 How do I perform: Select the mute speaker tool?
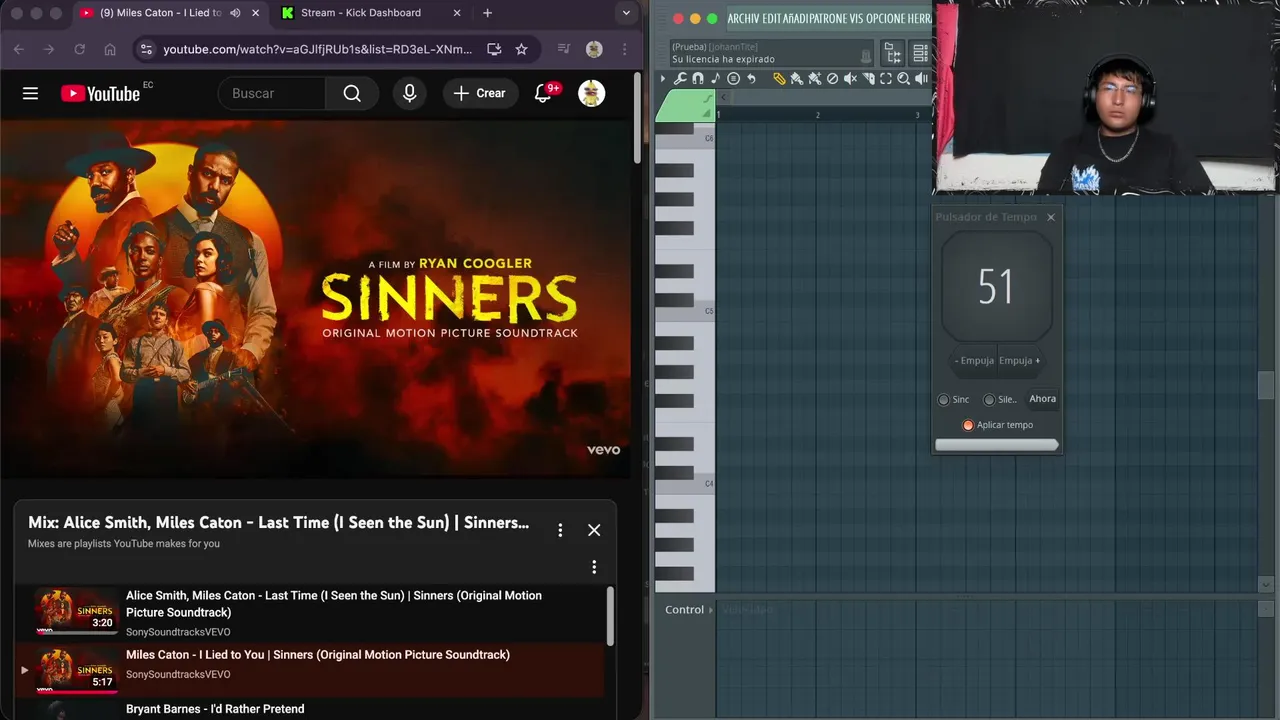point(850,78)
